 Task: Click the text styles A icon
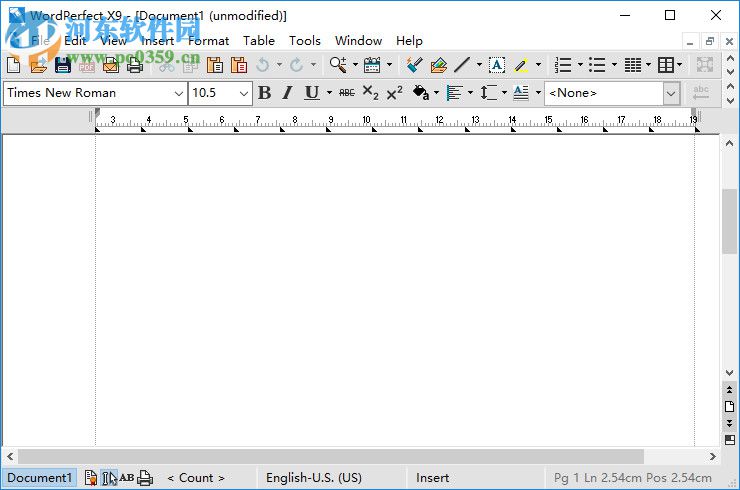point(521,93)
